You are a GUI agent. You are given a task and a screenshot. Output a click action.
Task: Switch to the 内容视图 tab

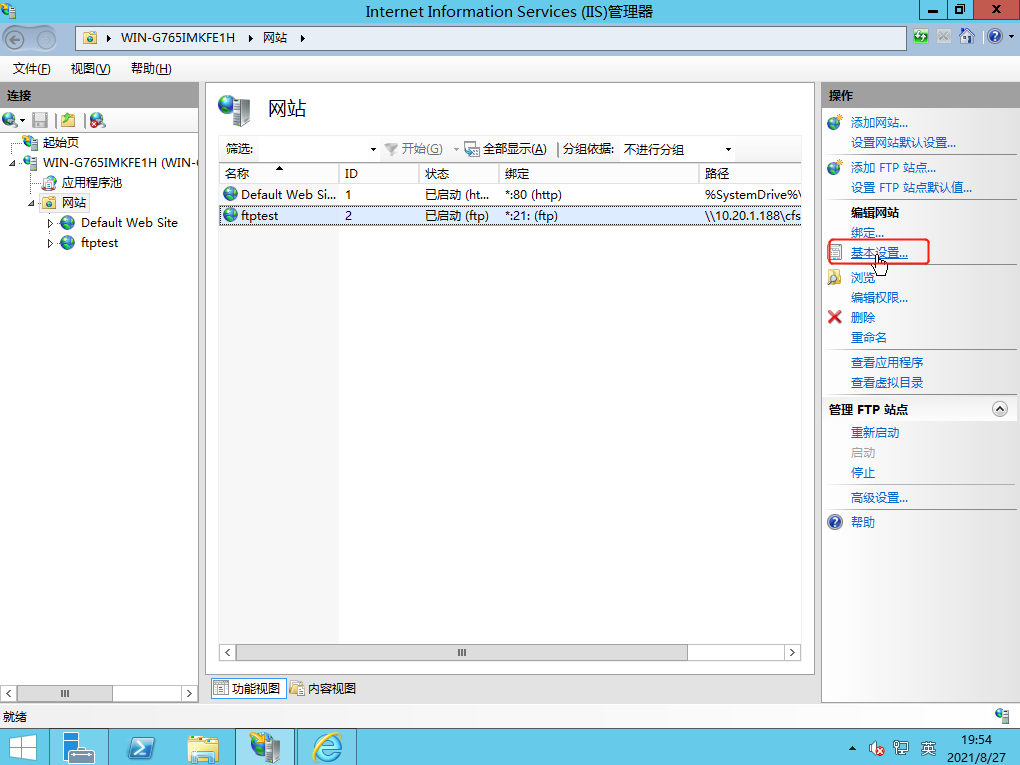[x=323, y=688]
